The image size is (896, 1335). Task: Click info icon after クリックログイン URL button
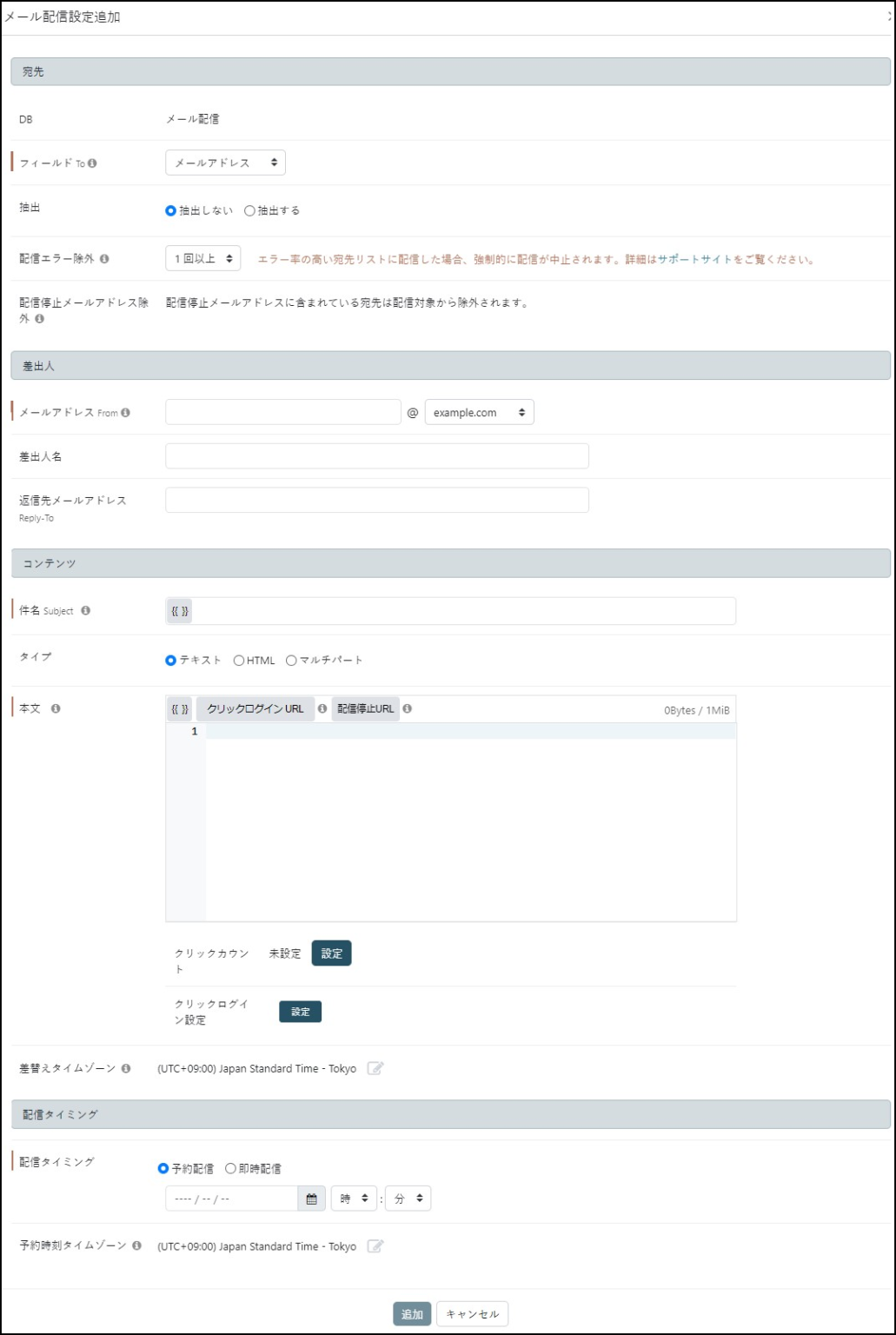click(x=322, y=708)
